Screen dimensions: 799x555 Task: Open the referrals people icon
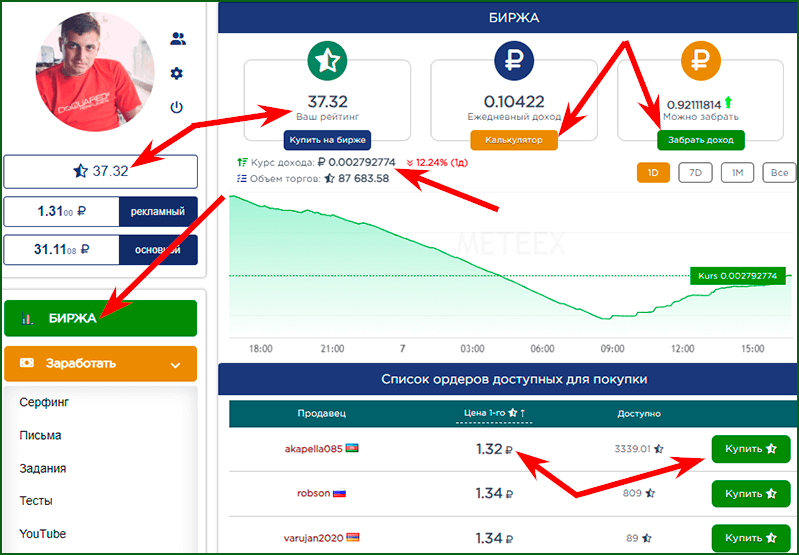(178, 39)
